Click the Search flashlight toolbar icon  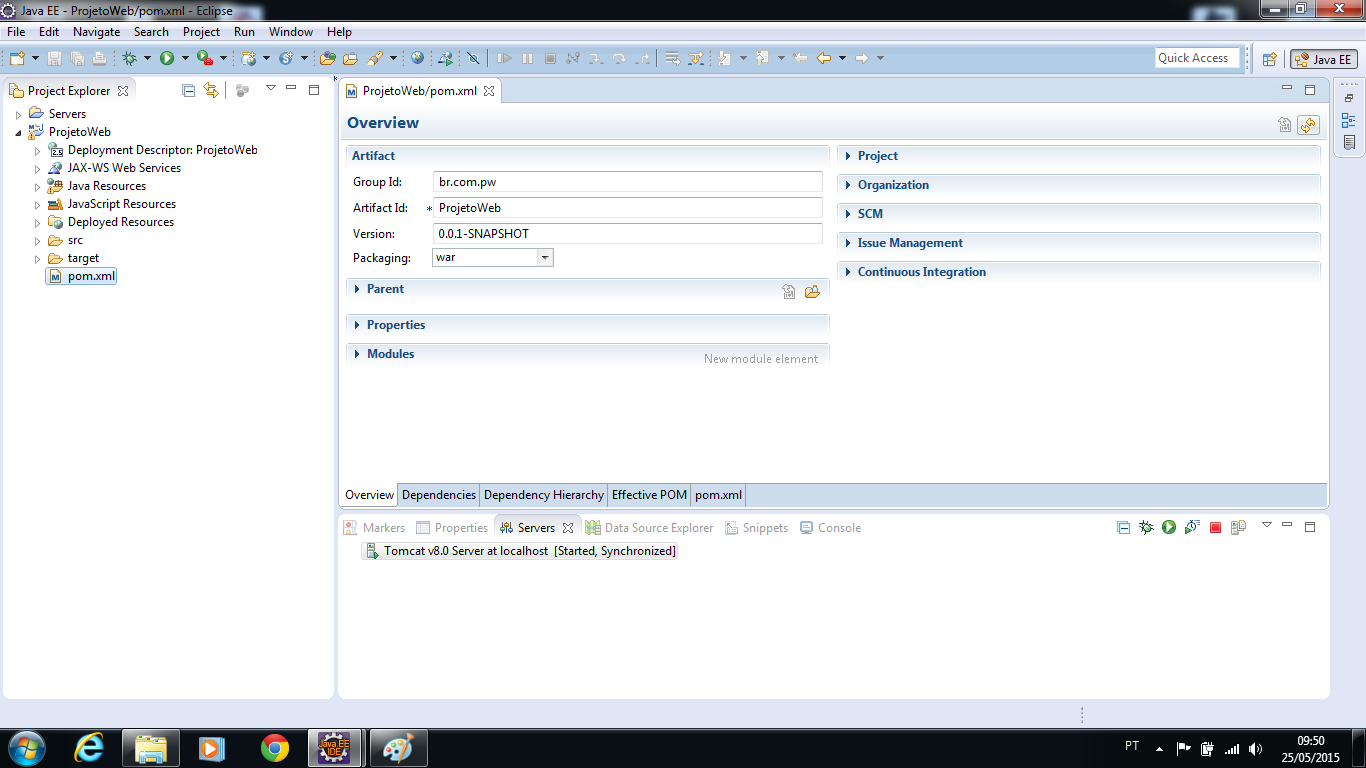[375, 58]
